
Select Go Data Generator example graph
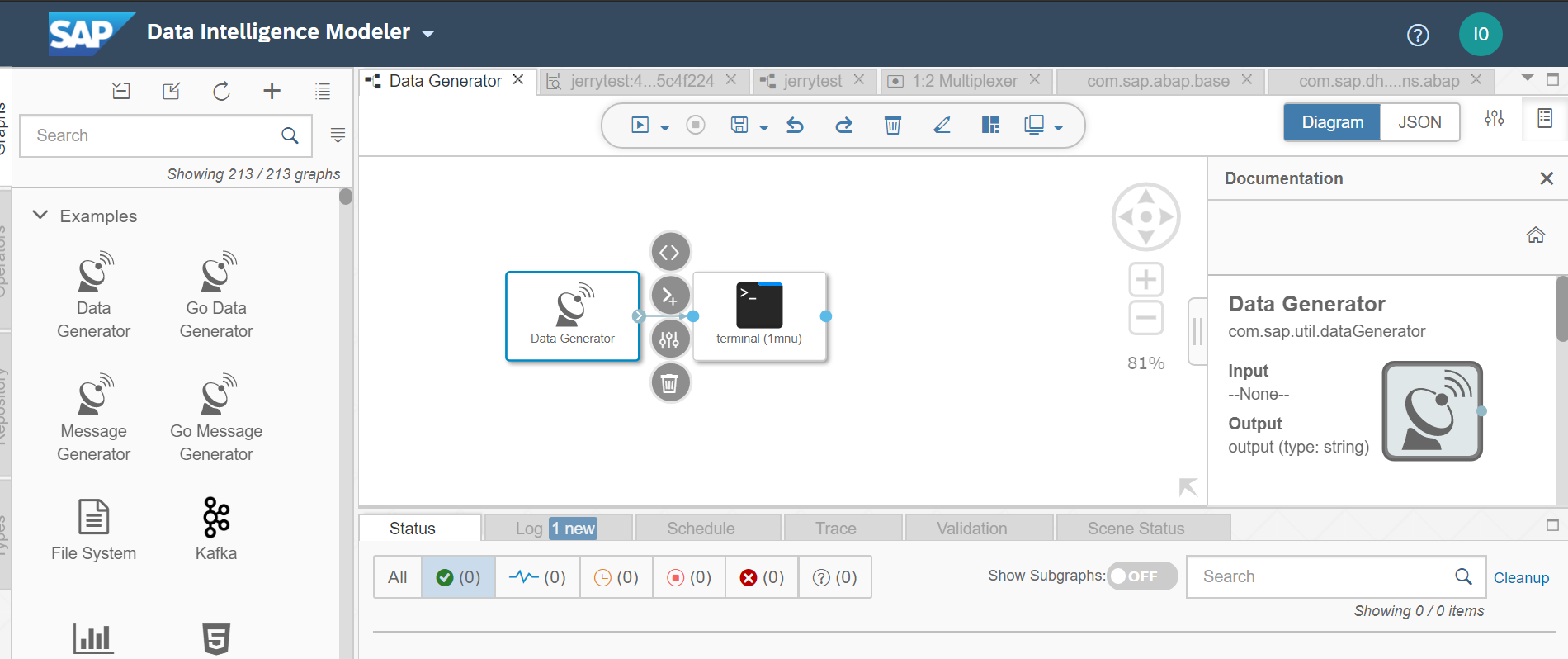click(216, 296)
